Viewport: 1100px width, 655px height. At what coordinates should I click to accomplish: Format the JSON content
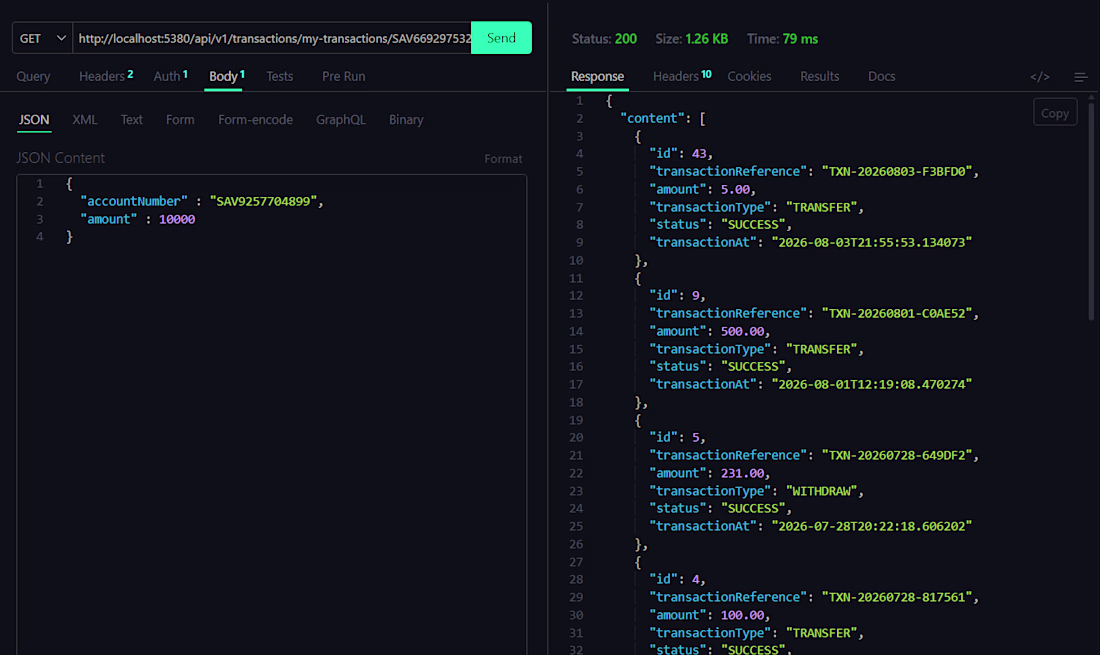pyautogui.click(x=503, y=158)
